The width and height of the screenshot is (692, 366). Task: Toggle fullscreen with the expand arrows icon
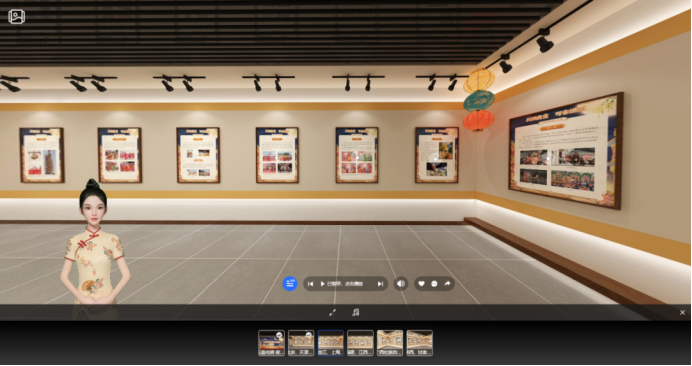(332, 313)
